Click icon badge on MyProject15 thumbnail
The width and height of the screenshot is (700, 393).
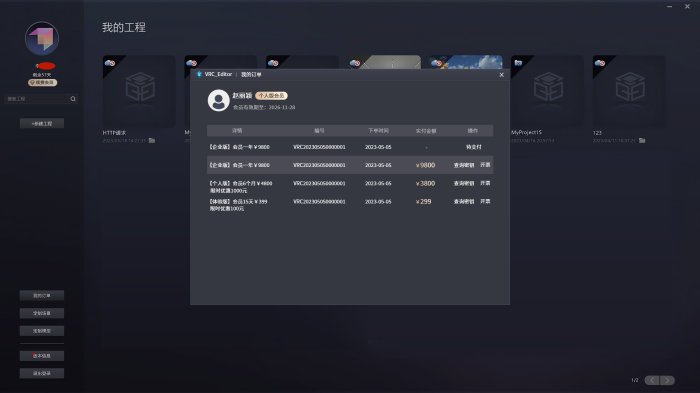(518, 63)
